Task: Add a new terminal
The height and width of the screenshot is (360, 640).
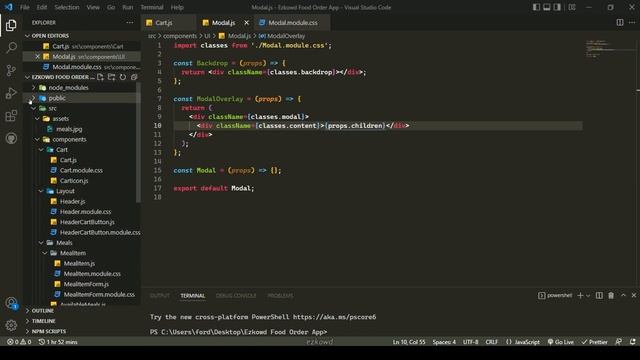Action: pyautogui.click(x=580, y=296)
